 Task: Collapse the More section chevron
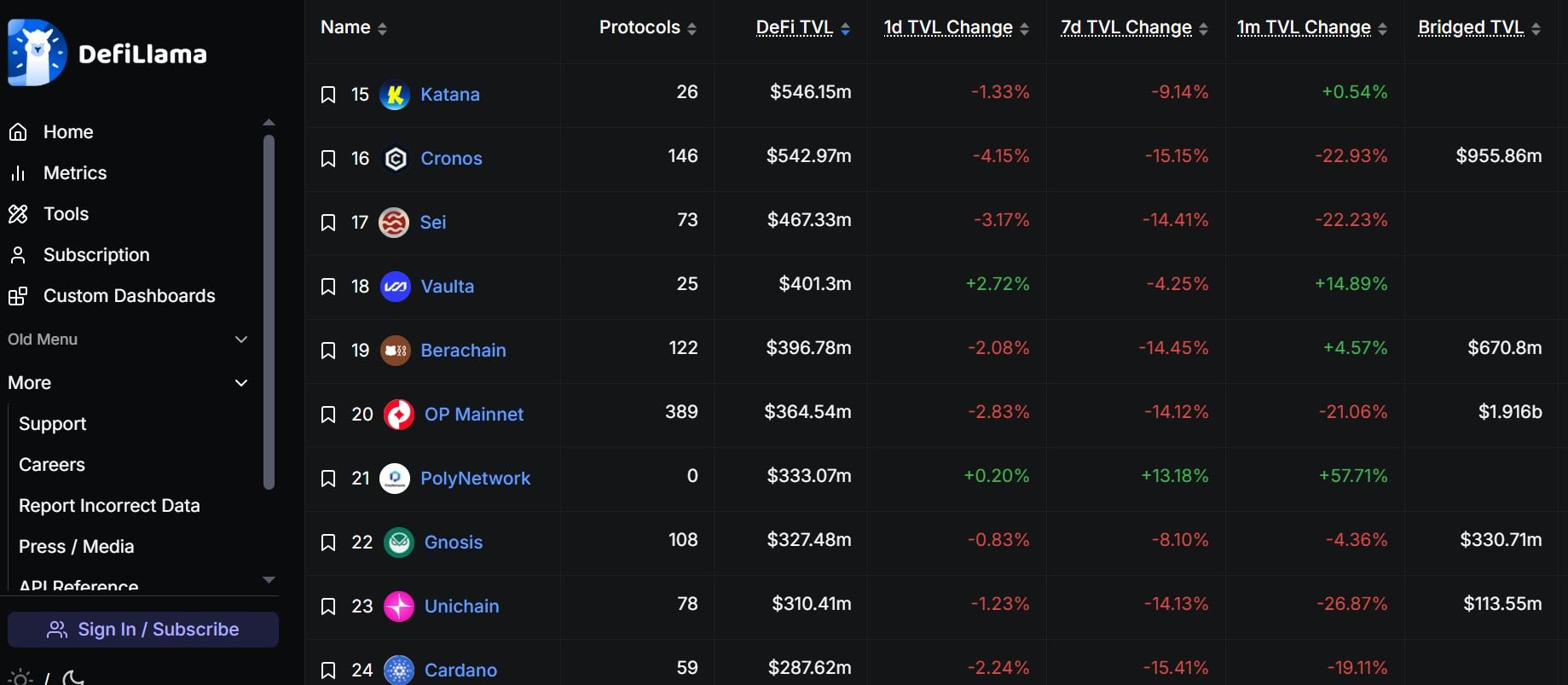241,383
